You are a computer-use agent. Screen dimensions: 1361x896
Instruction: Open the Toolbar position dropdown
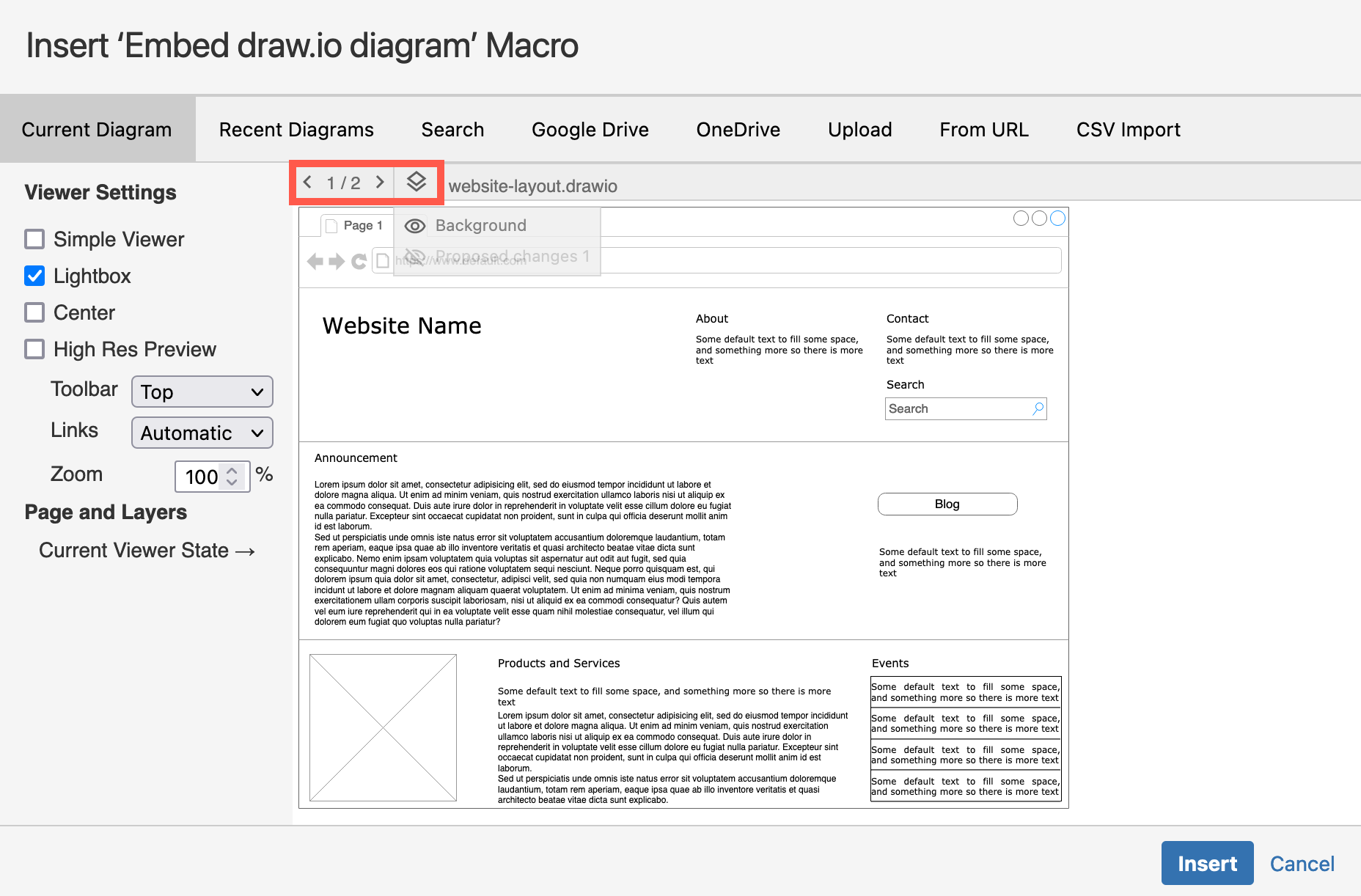(x=202, y=392)
